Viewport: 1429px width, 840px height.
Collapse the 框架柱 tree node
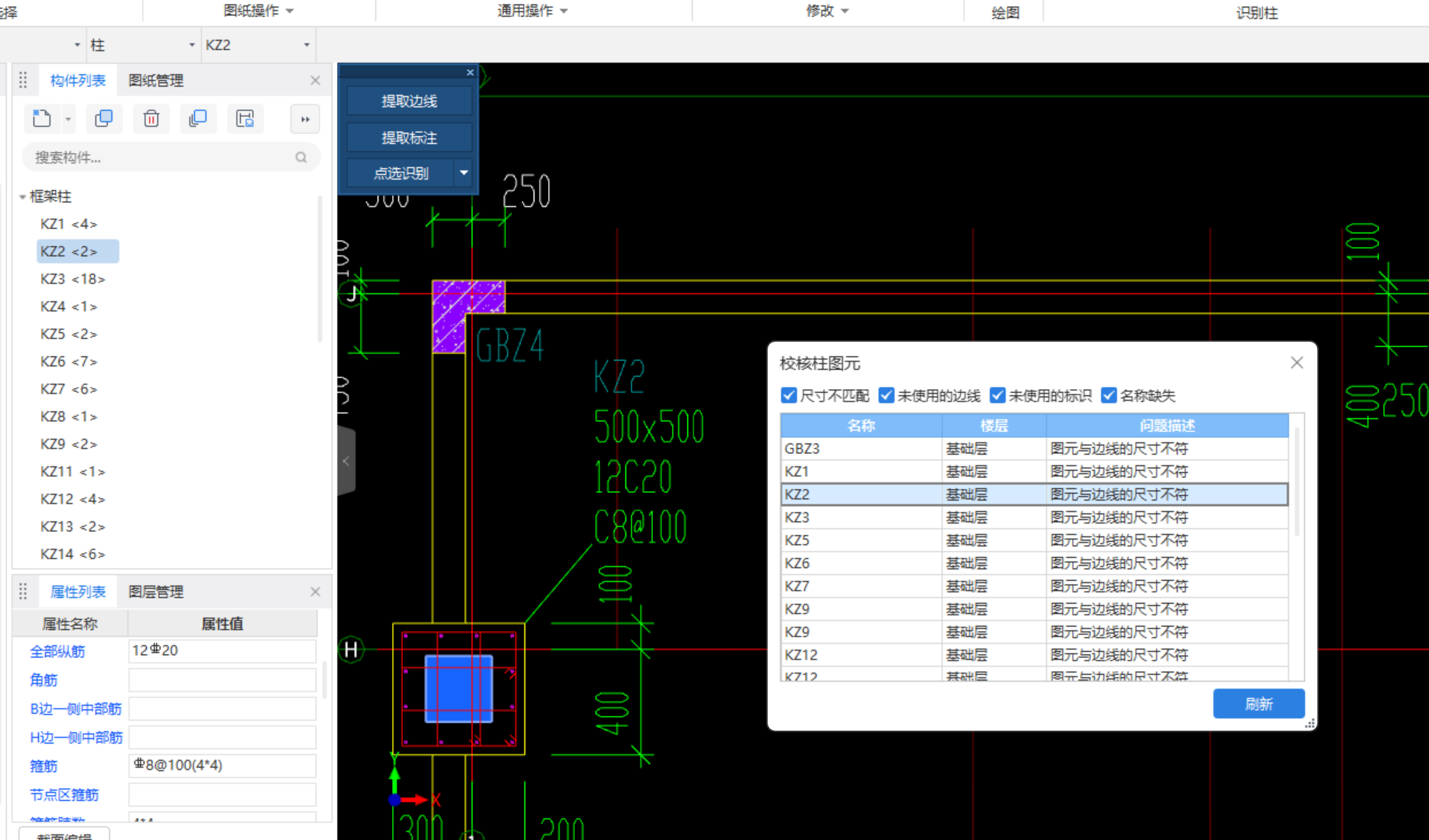point(22,197)
